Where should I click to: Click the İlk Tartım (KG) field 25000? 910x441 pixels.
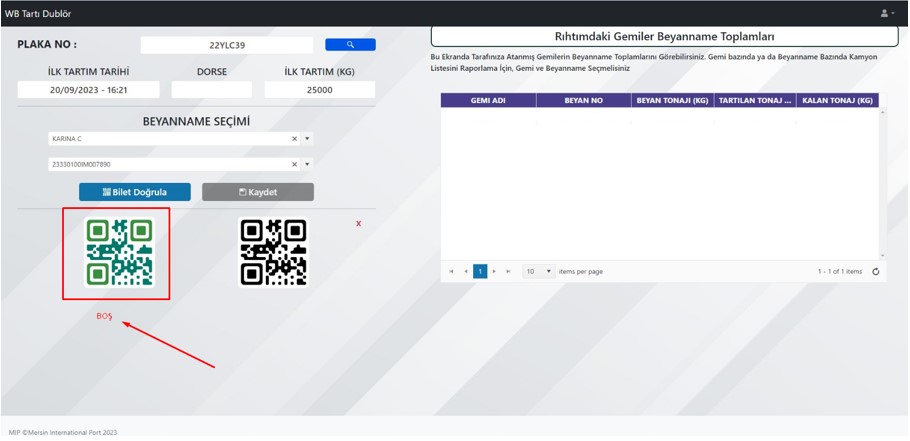[x=320, y=90]
